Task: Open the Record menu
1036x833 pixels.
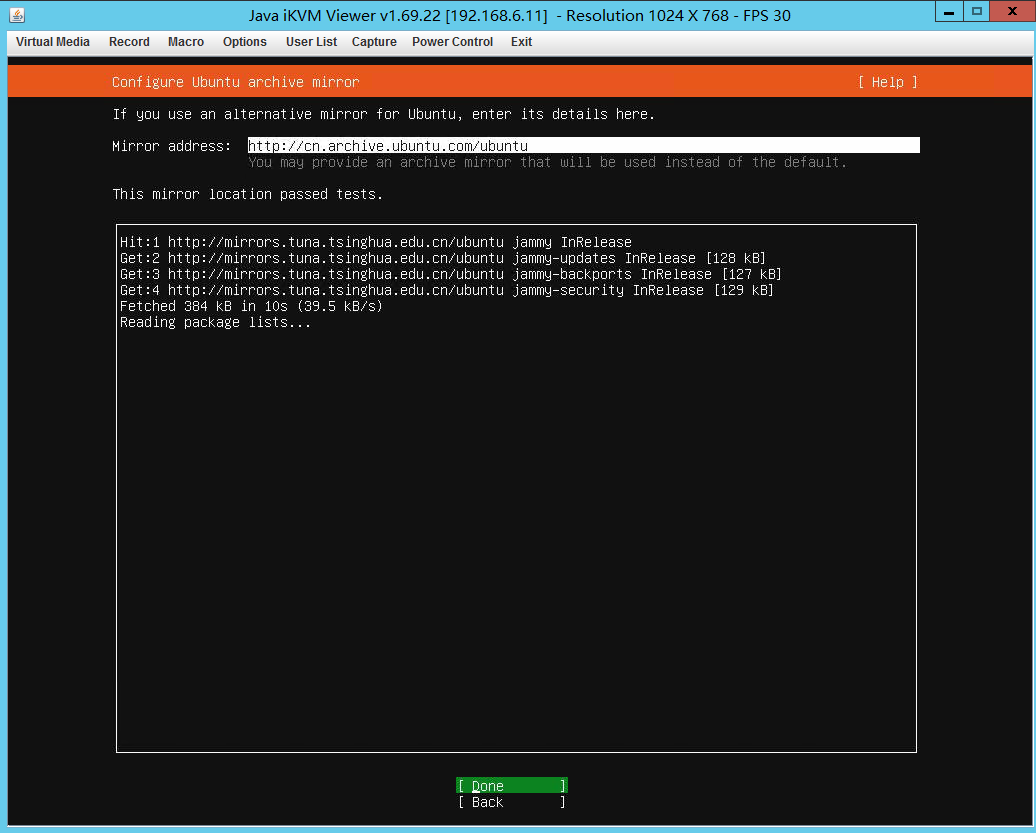Action: tap(130, 42)
